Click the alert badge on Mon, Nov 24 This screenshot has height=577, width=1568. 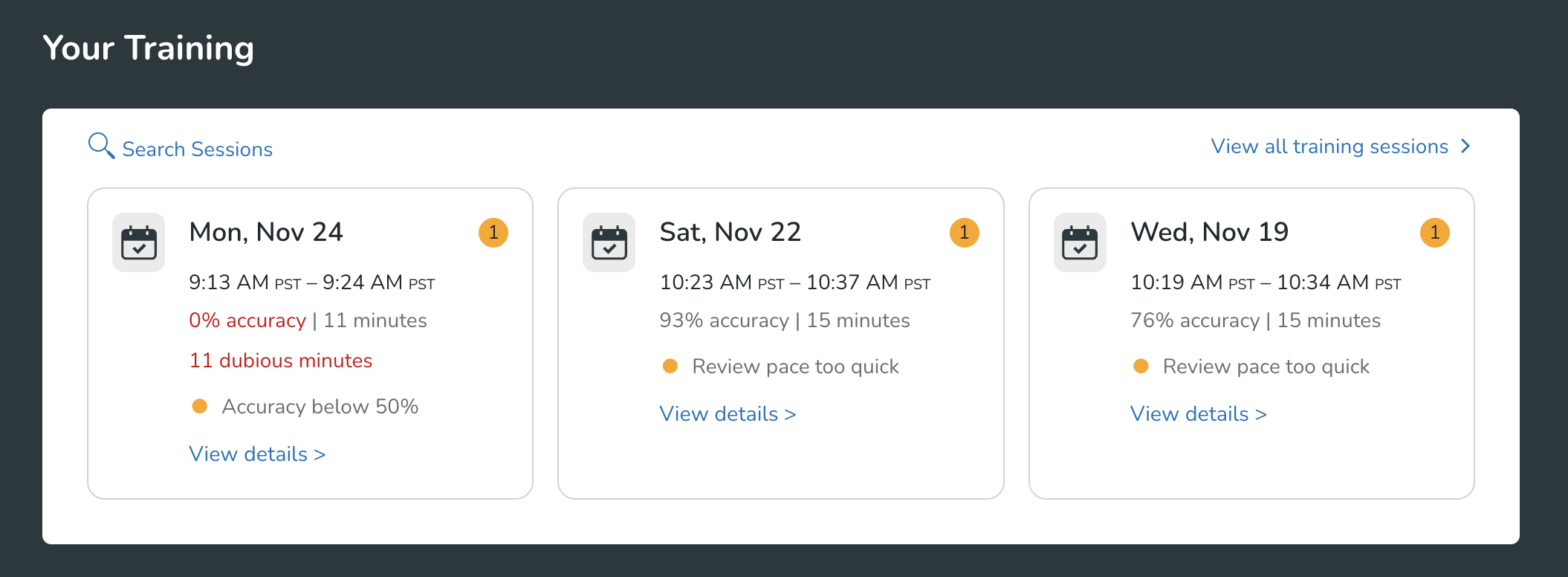pos(493,233)
